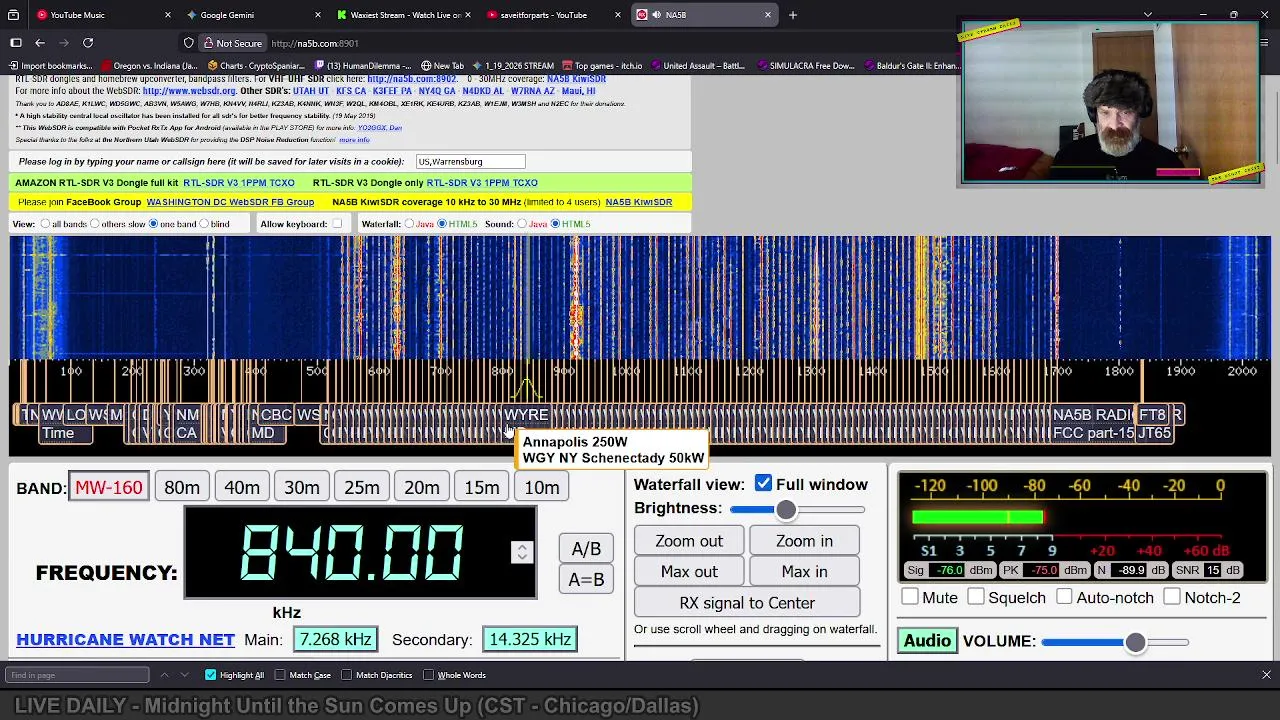The width and height of the screenshot is (1280, 720).
Task: Open the New Tab bookmark
Action: pyautogui.click(x=442, y=66)
